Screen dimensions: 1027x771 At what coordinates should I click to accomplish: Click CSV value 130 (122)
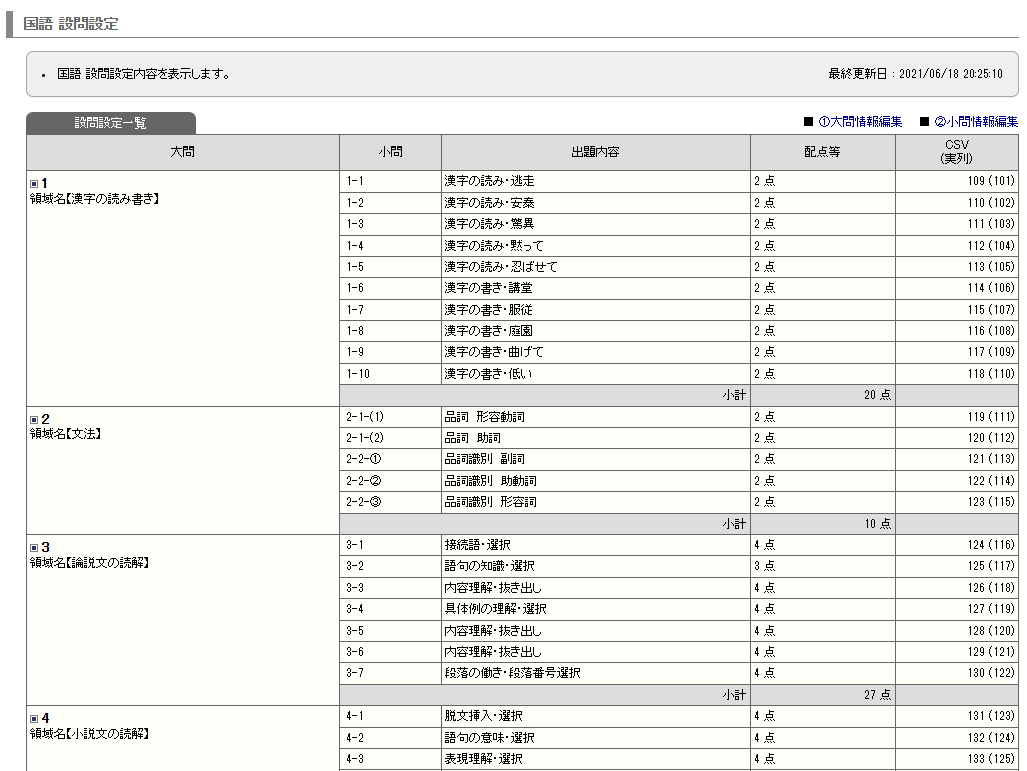pyautogui.click(x=991, y=673)
